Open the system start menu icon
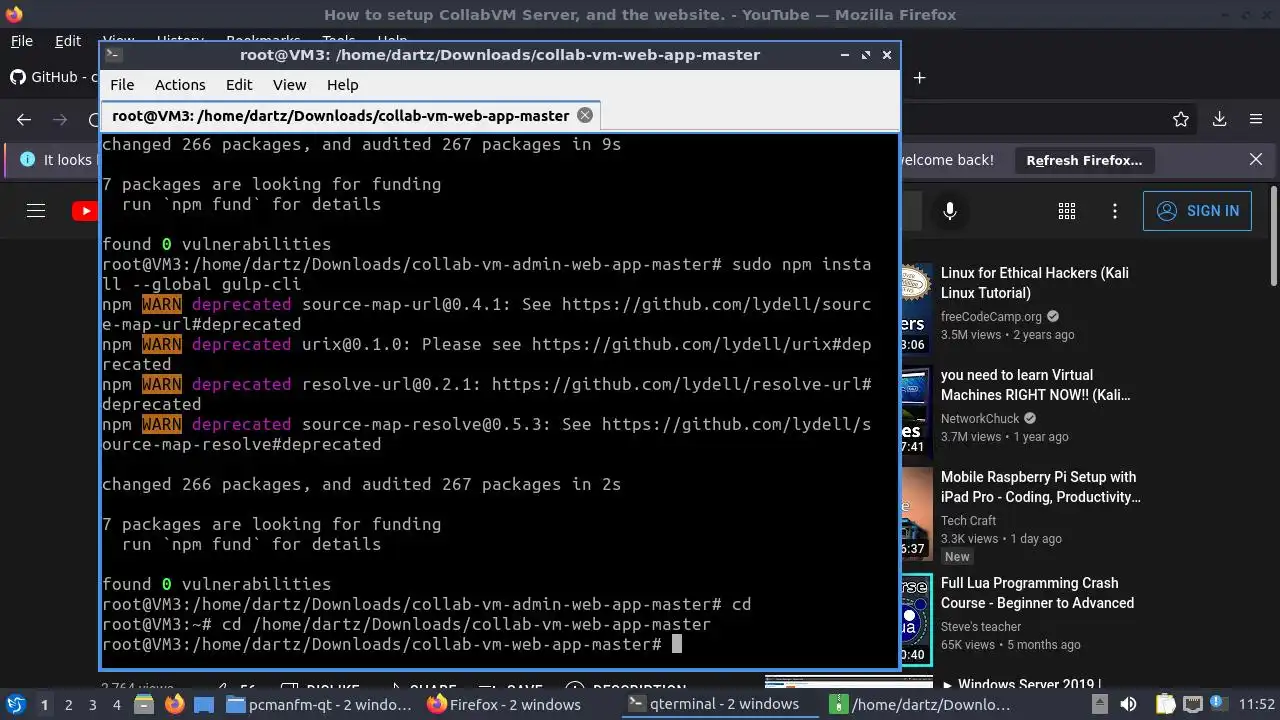1280x720 pixels. (x=15, y=705)
